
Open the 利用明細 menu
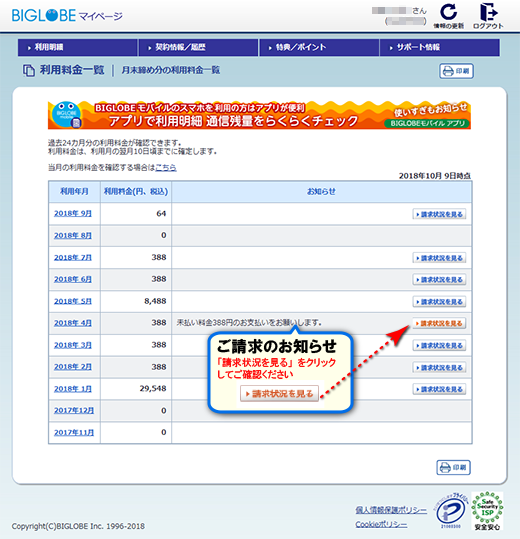[78, 47]
